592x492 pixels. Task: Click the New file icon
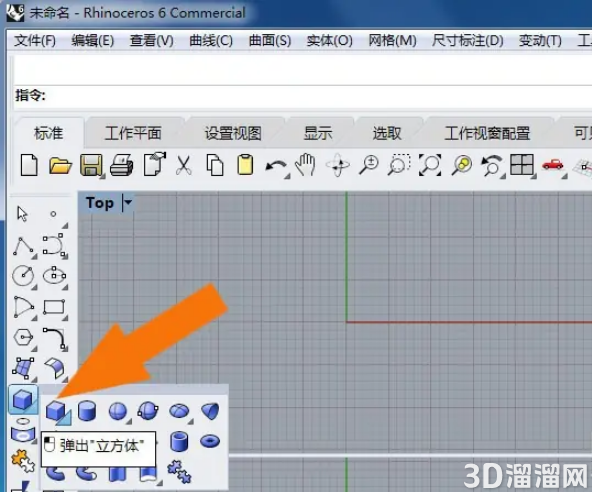click(29, 165)
